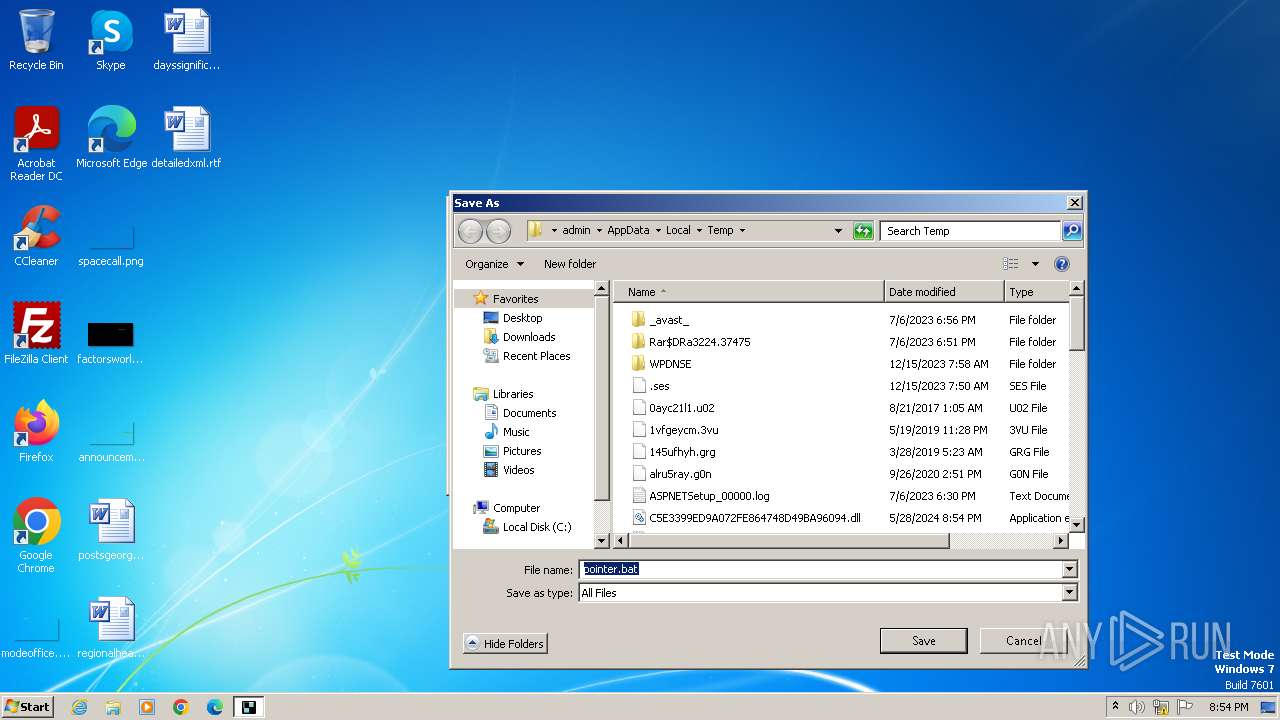Open Acrobat Reader DC shortcut
This screenshot has width=1280, height=720.
point(36,144)
